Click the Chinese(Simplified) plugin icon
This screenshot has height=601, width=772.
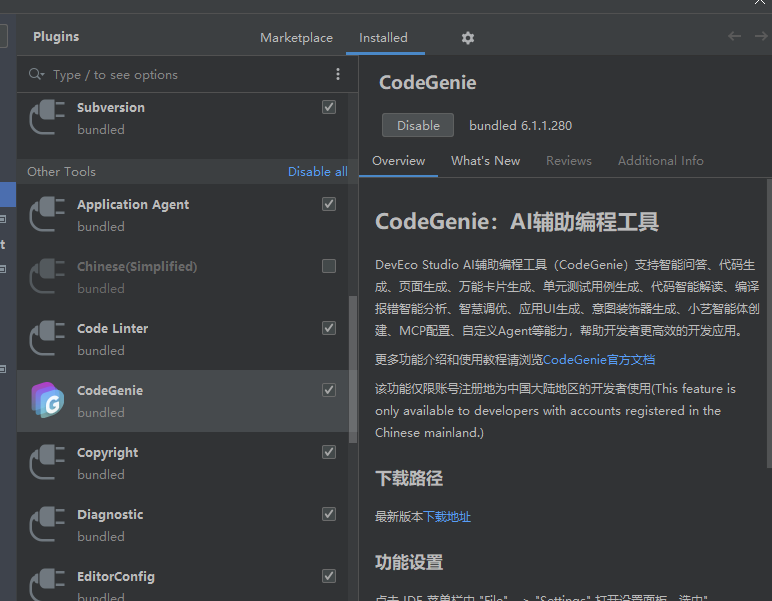coord(47,276)
